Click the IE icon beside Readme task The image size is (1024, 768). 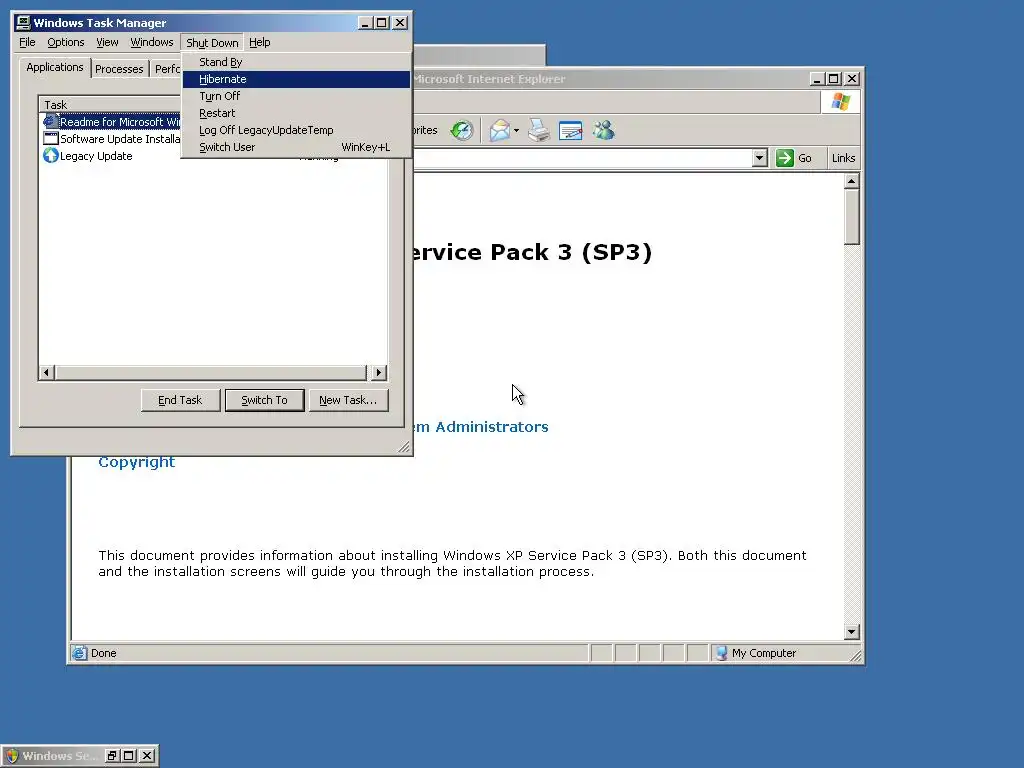[50, 121]
